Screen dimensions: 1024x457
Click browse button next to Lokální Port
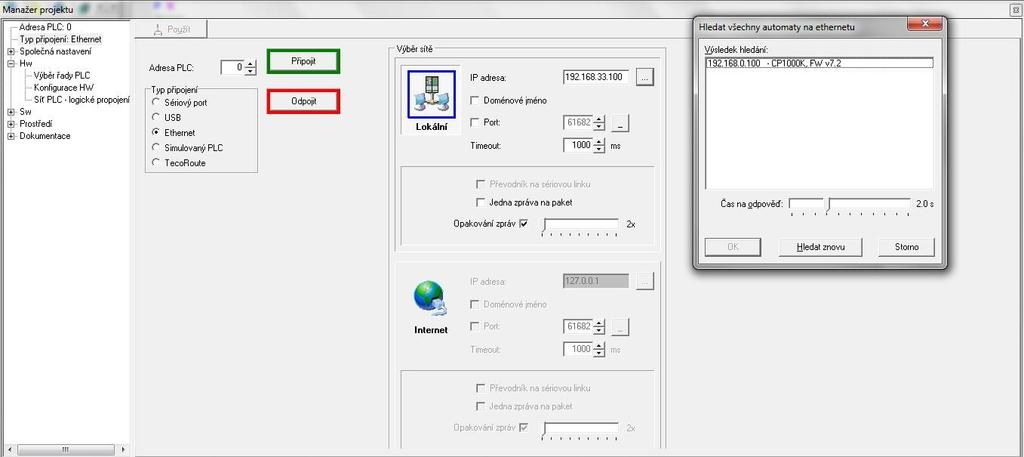point(621,123)
